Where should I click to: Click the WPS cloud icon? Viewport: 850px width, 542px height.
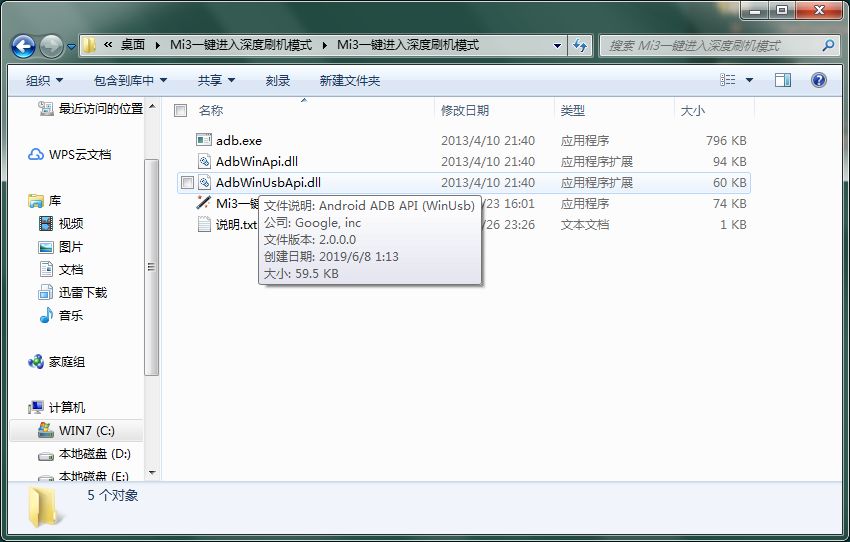tap(36, 154)
